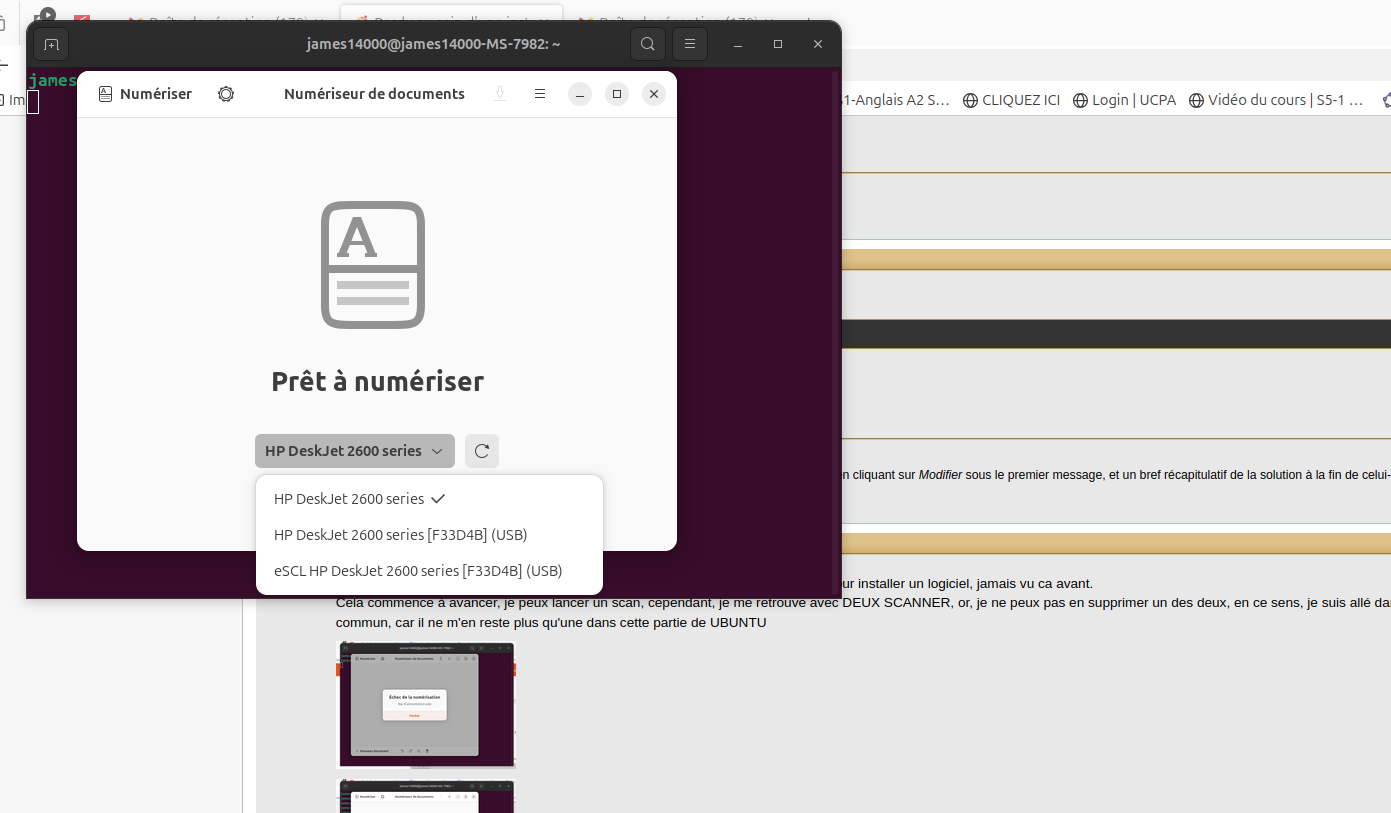This screenshot has height=813, width=1391.
Task: Click the Numériser scan button
Action: coord(145,94)
